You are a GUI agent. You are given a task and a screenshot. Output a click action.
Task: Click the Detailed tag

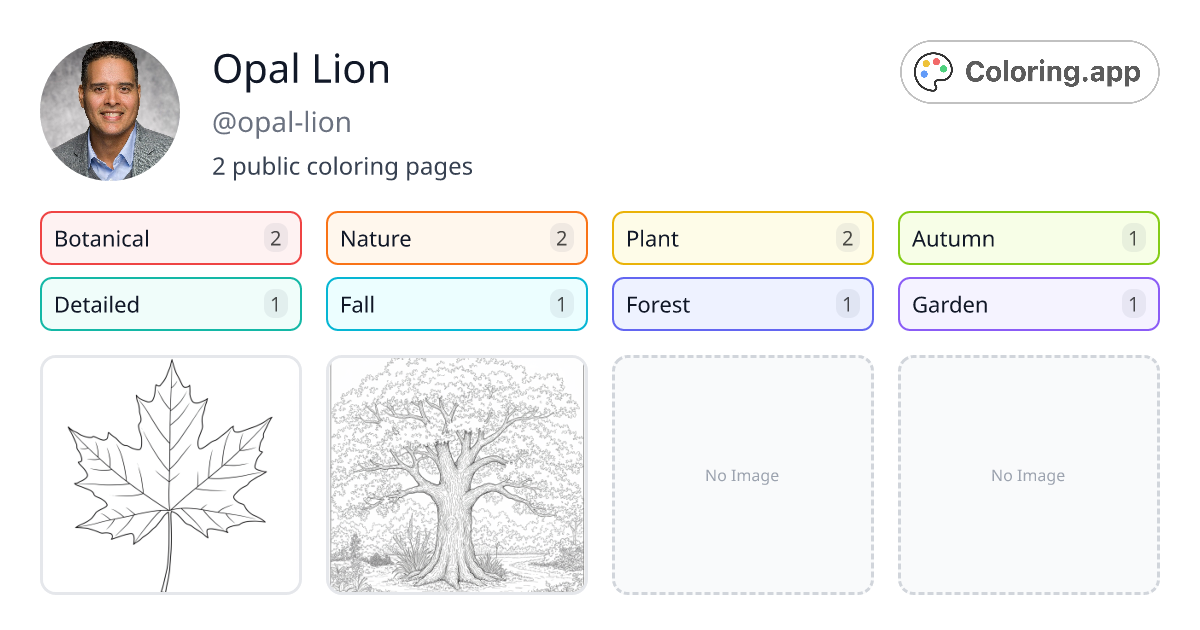pyautogui.click(x=170, y=304)
